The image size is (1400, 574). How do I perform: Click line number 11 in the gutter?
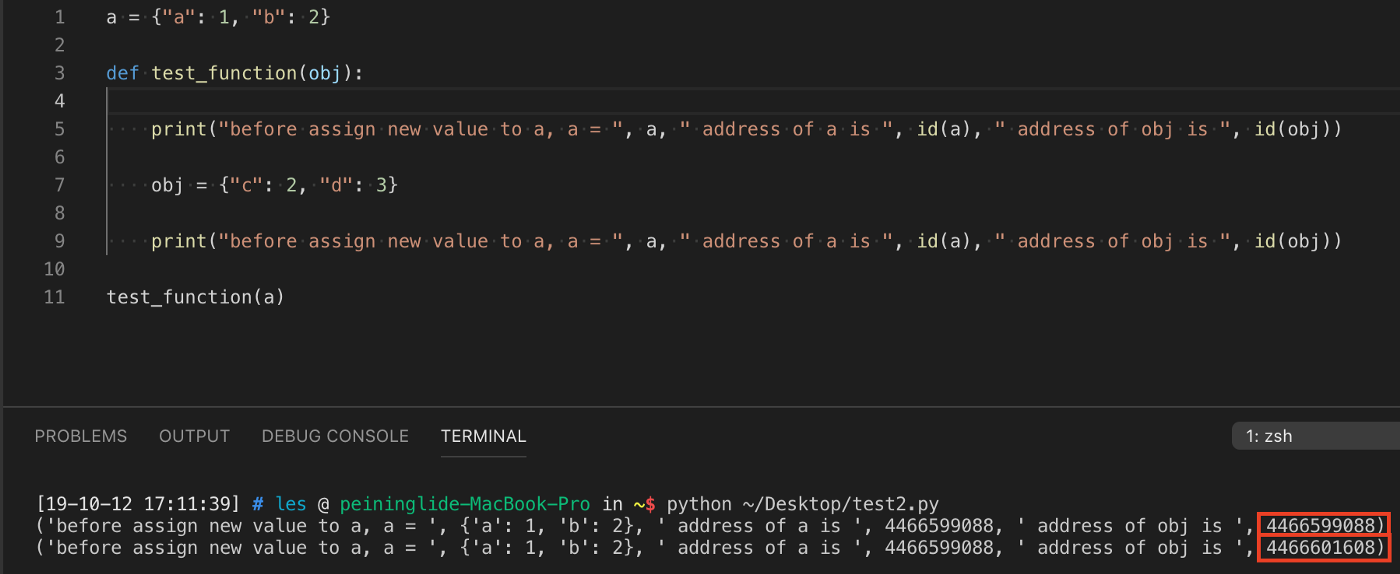tap(54, 297)
